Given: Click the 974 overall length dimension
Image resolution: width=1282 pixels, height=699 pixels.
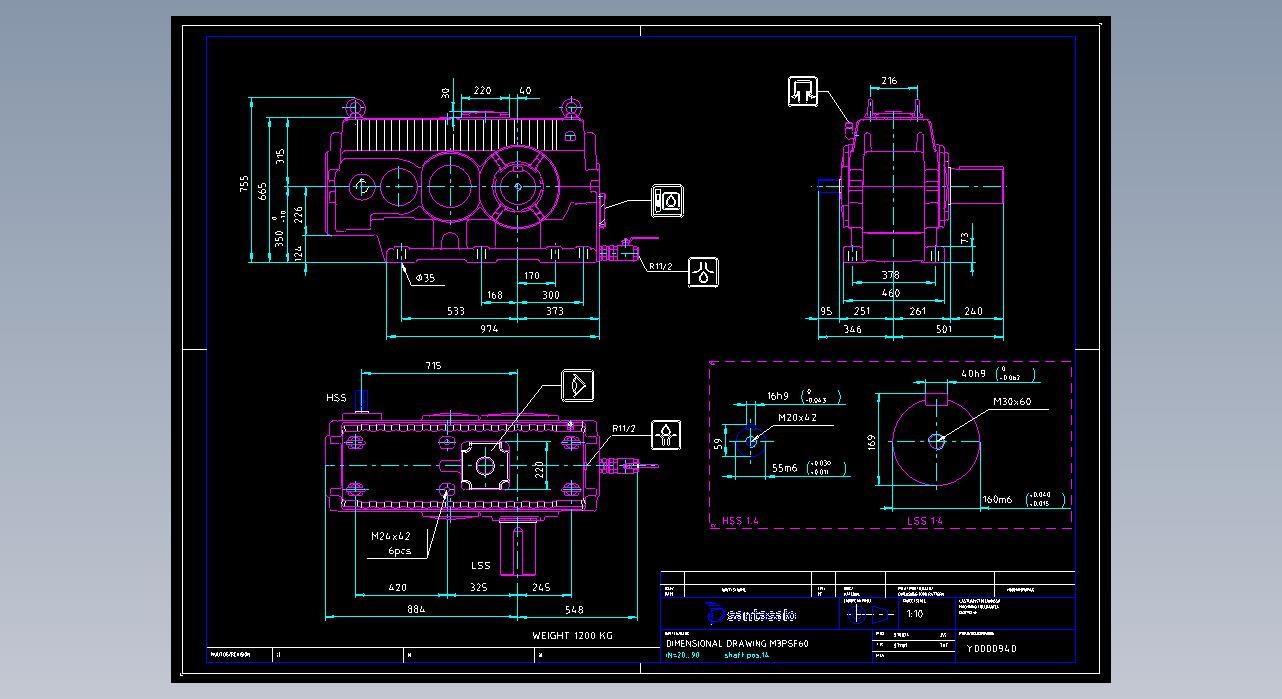Looking at the screenshot, I should (489, 328).
